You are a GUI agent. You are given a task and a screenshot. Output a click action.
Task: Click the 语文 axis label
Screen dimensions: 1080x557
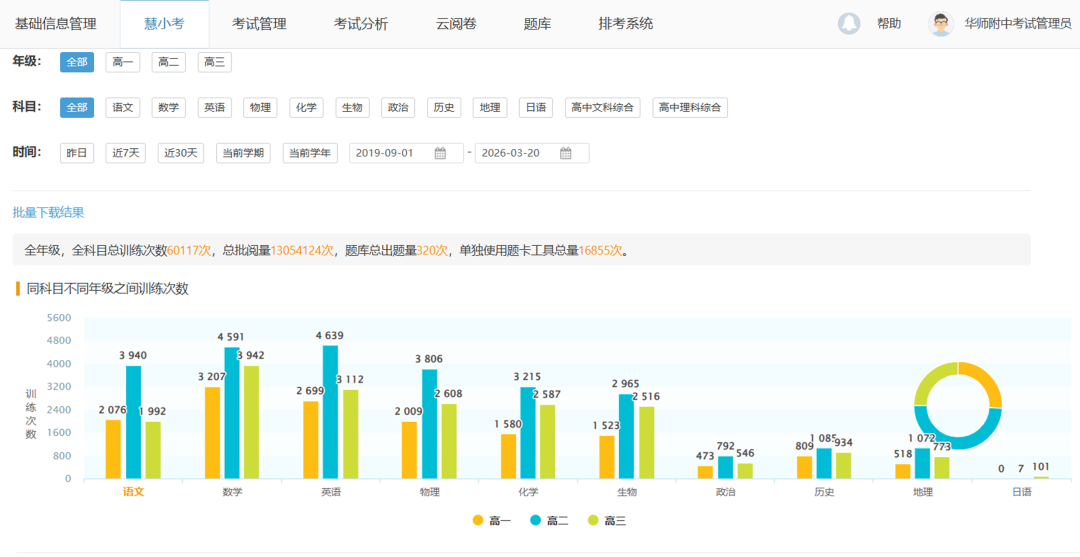[x=133, y=492]
